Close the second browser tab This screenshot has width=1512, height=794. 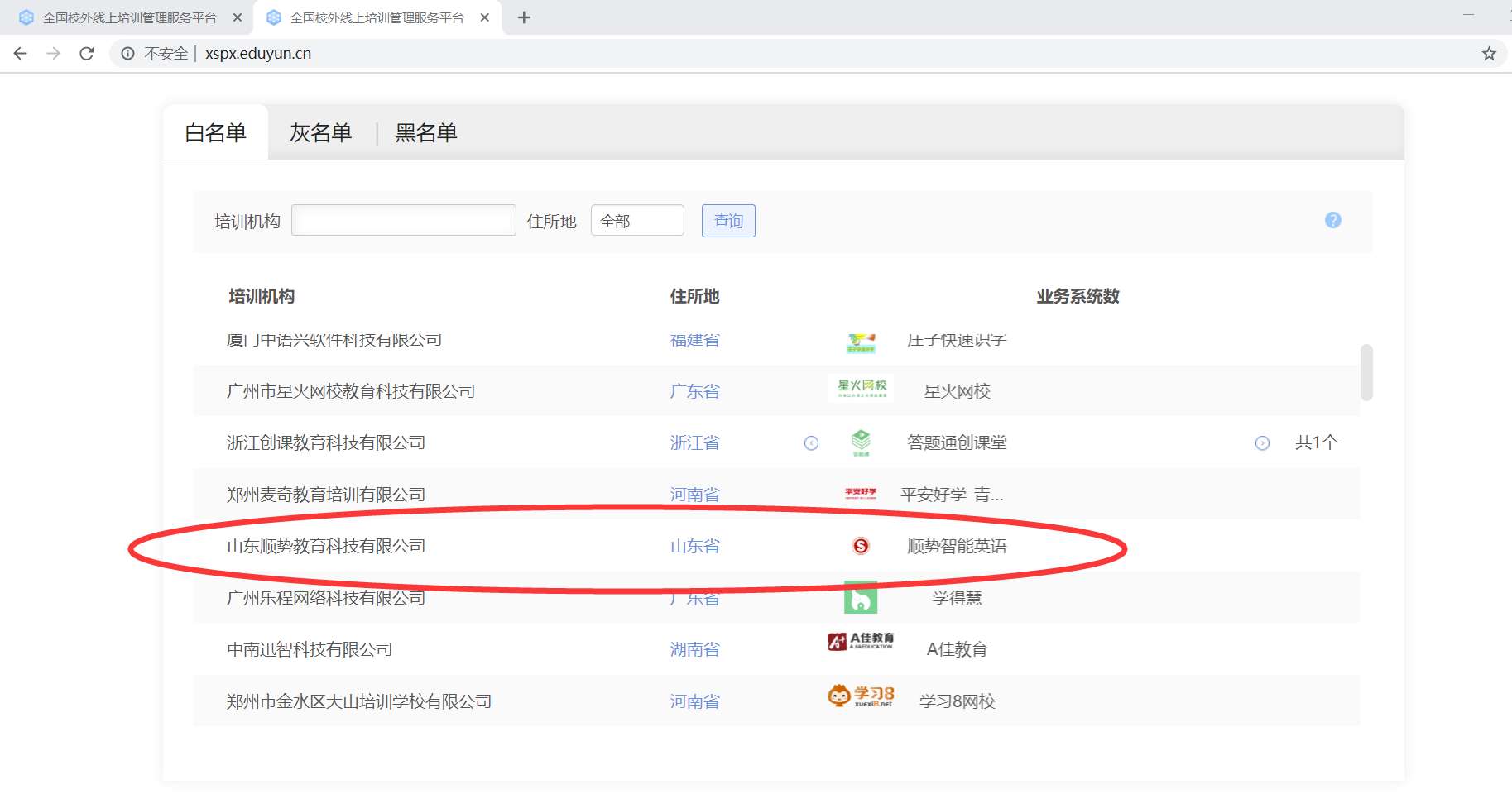485,17
